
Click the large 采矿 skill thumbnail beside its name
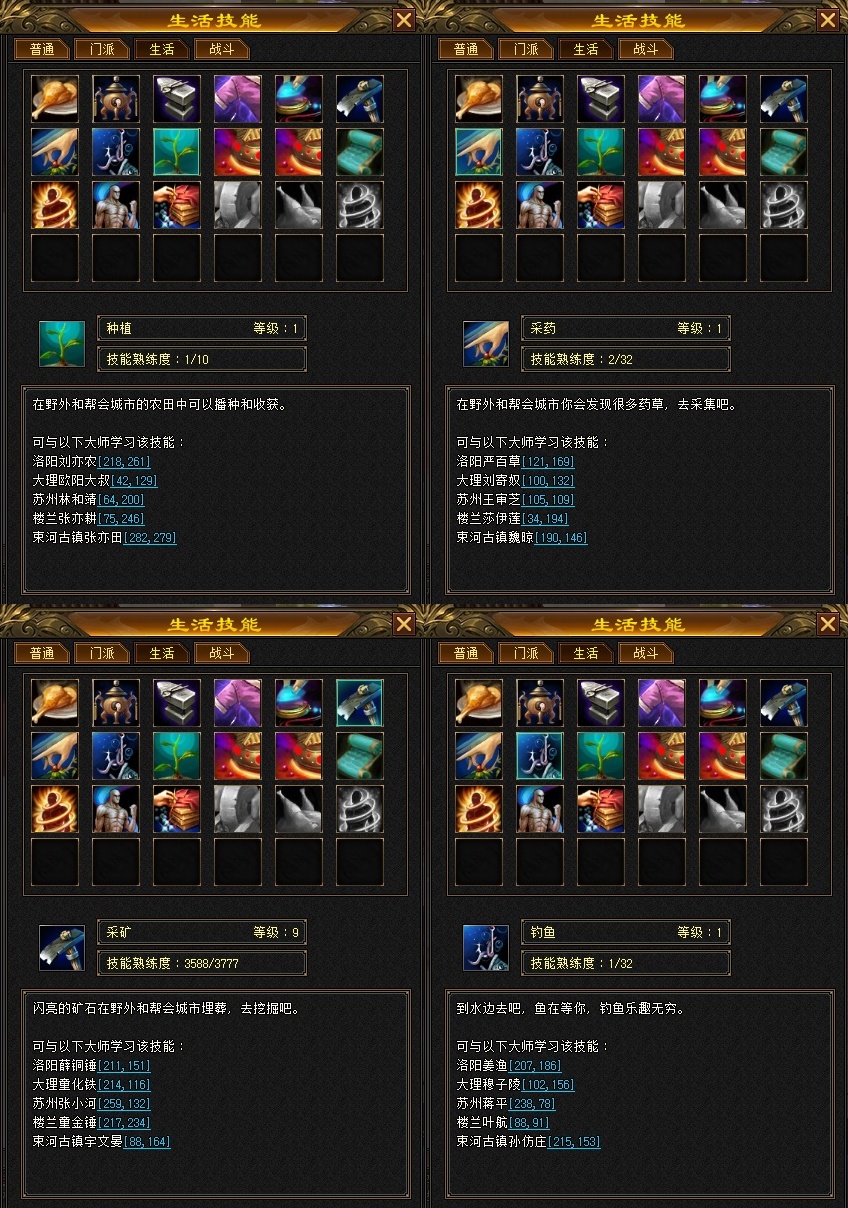pos(62,948)
